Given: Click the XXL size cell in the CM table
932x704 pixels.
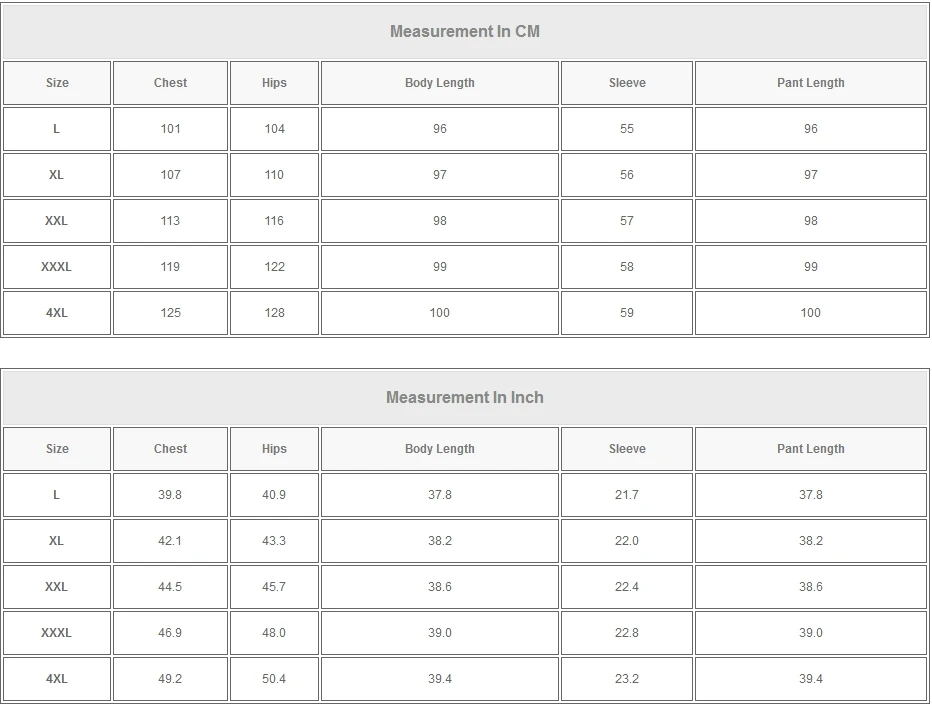Looking at the screenshot, I should [56, 221].
